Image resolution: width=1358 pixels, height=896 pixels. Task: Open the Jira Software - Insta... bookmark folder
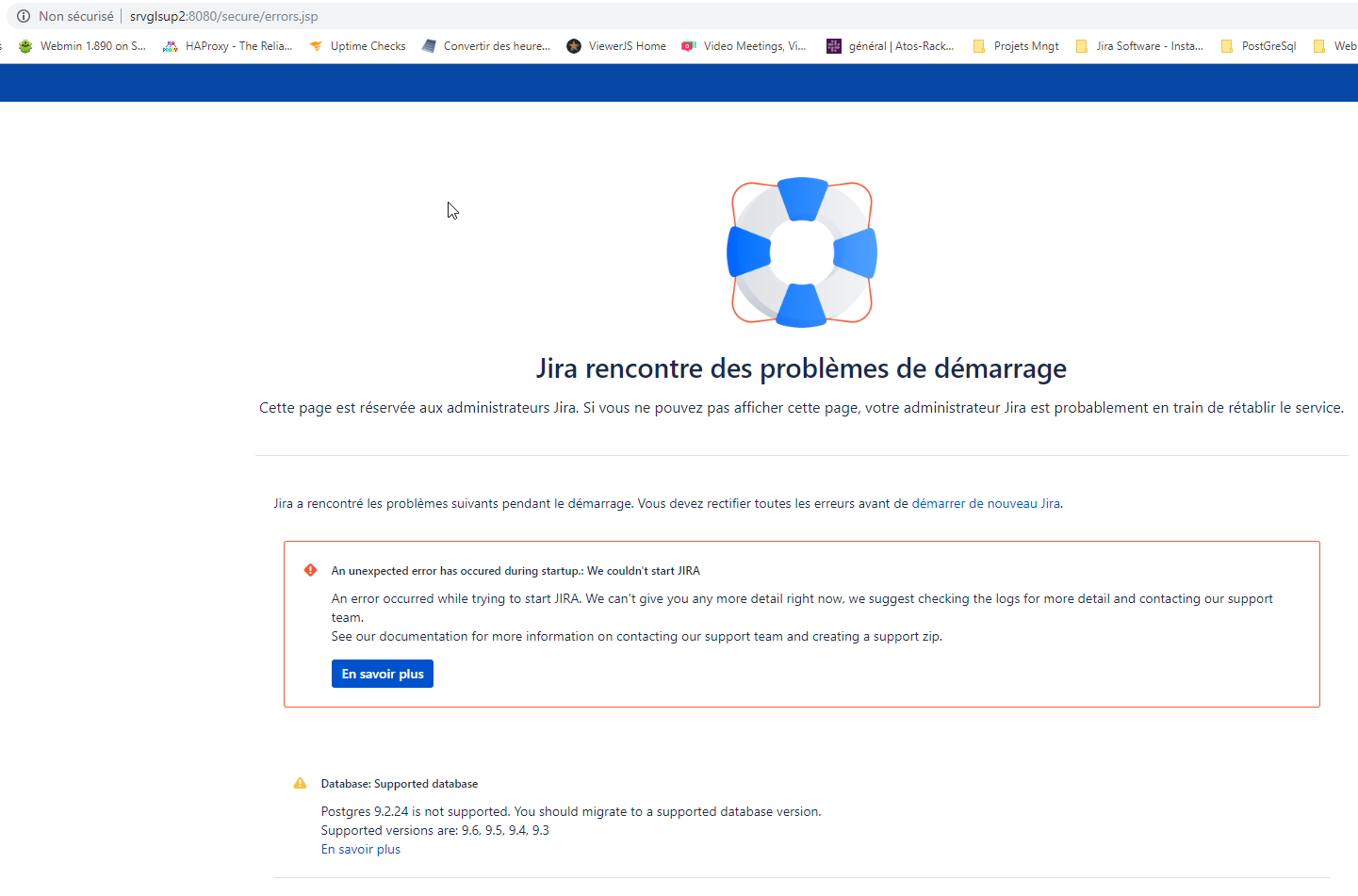[x=1139, y=46]
